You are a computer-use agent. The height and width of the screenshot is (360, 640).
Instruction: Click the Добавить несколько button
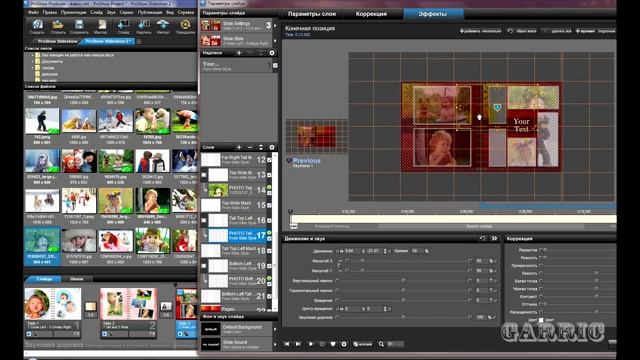(480, 31)
